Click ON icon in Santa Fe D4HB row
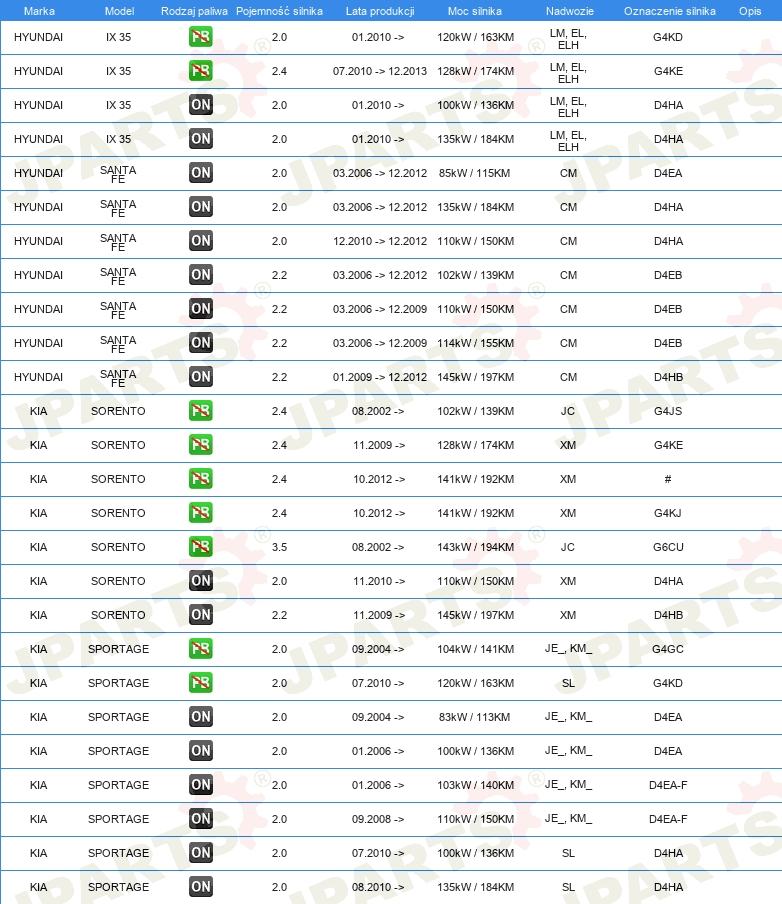The image size is (782, 904). click(x=201, y=377)
